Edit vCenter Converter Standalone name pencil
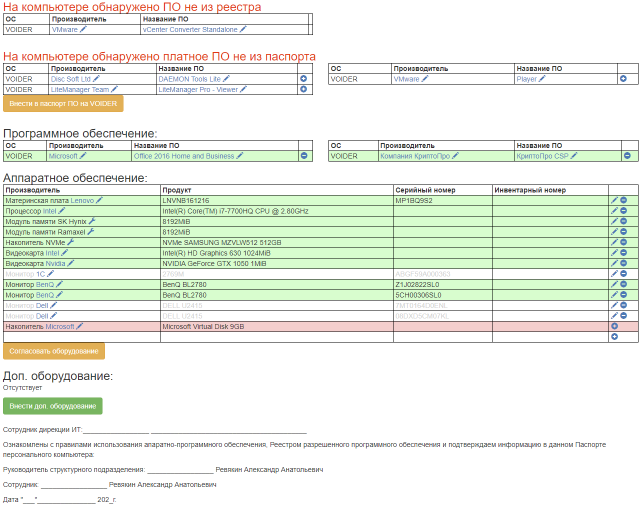 [x=243, y=29]
